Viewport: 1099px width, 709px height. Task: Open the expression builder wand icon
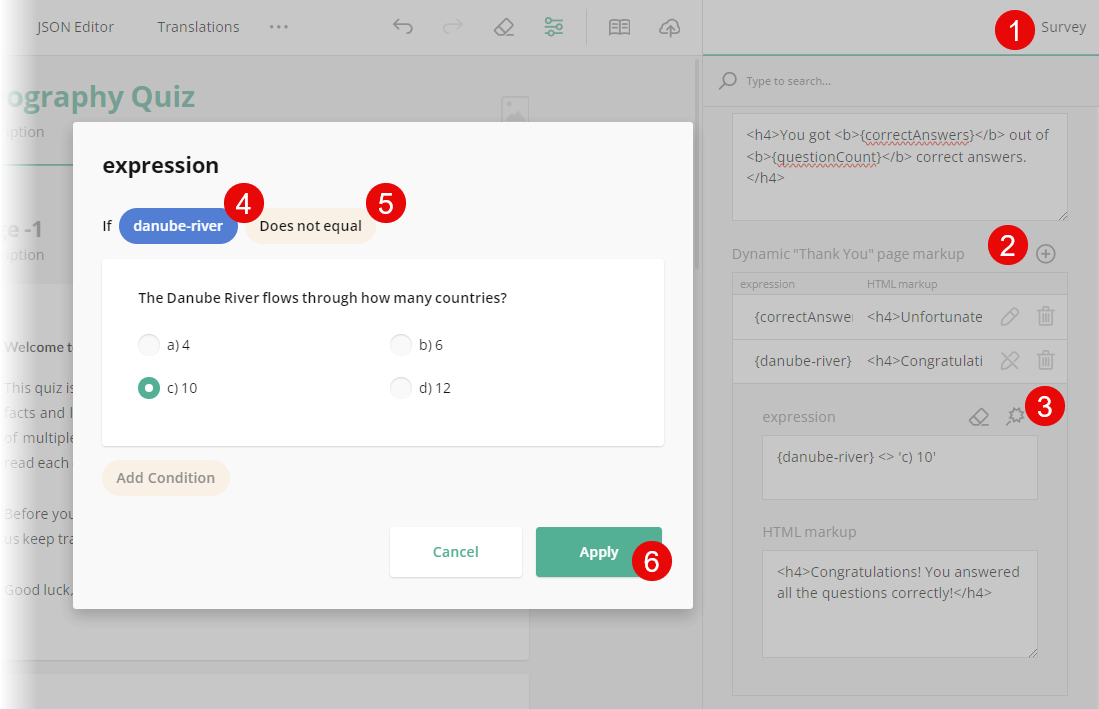coord(1013,416)
